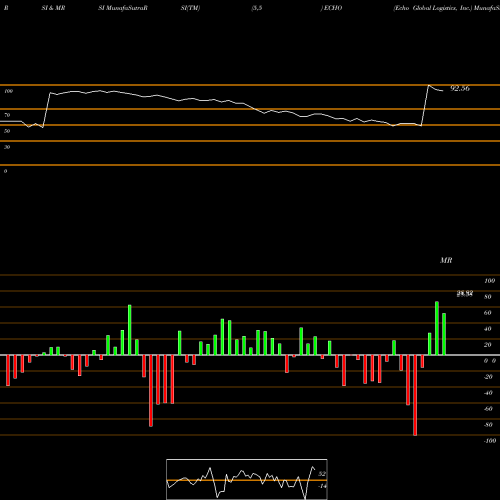Click the '100' label on the RSI left axis
Image resolution: width=500 pixels, height=500 pixels.
pos(8,91)
